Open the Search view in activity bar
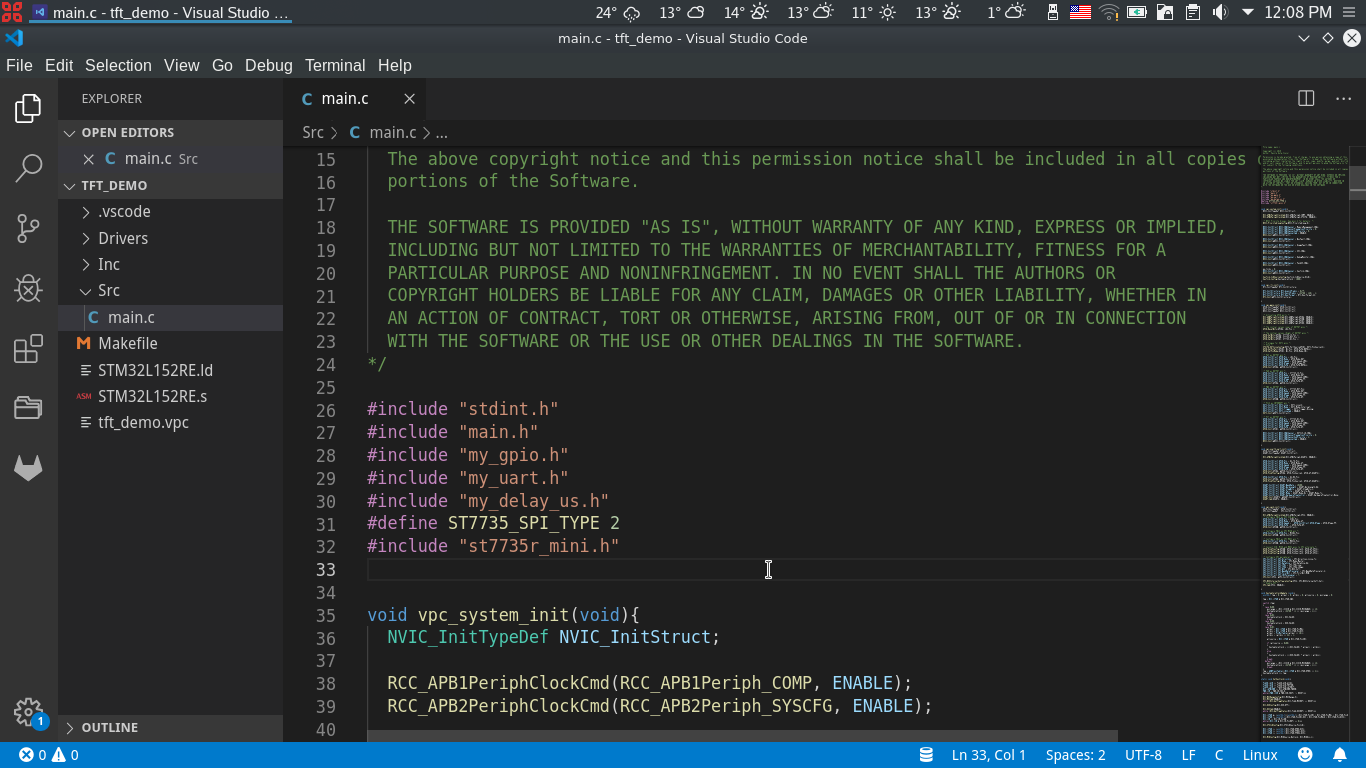 (28, 168)
